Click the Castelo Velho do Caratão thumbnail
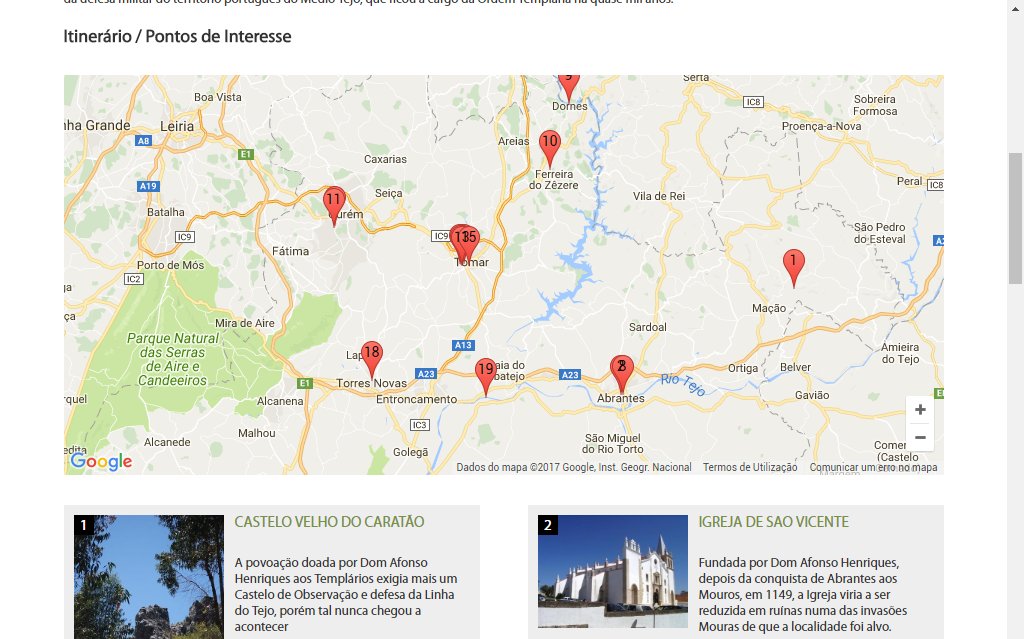Image resolution: width=1024 pixels, height=639 pixels. 149,577
